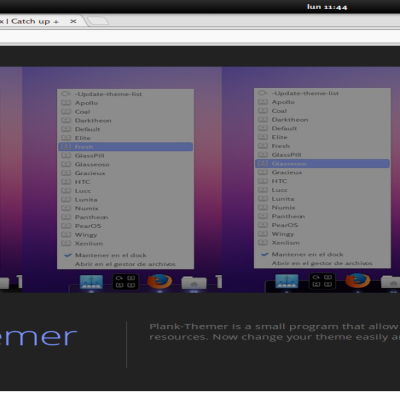Select Glasseoso in the left theme menu
Viewport: 400px width, 400px height.
(x=125, y=164)
